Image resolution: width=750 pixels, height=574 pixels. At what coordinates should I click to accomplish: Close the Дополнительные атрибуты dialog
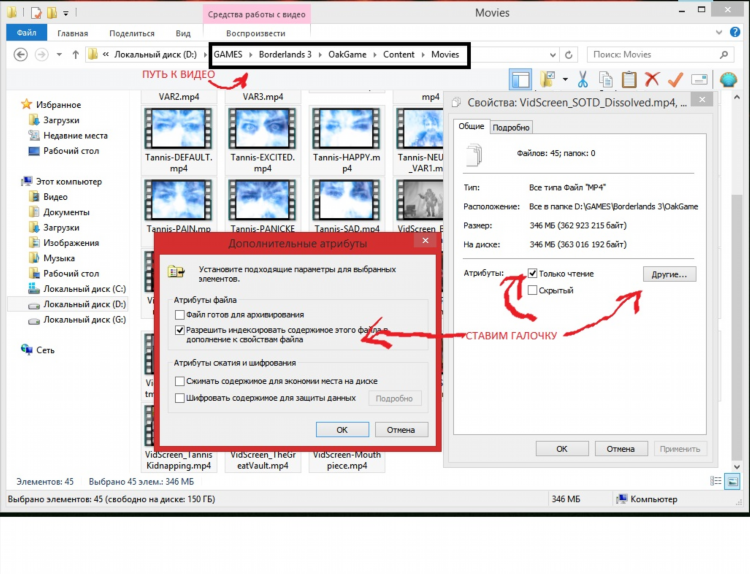[x=425, y=241]
